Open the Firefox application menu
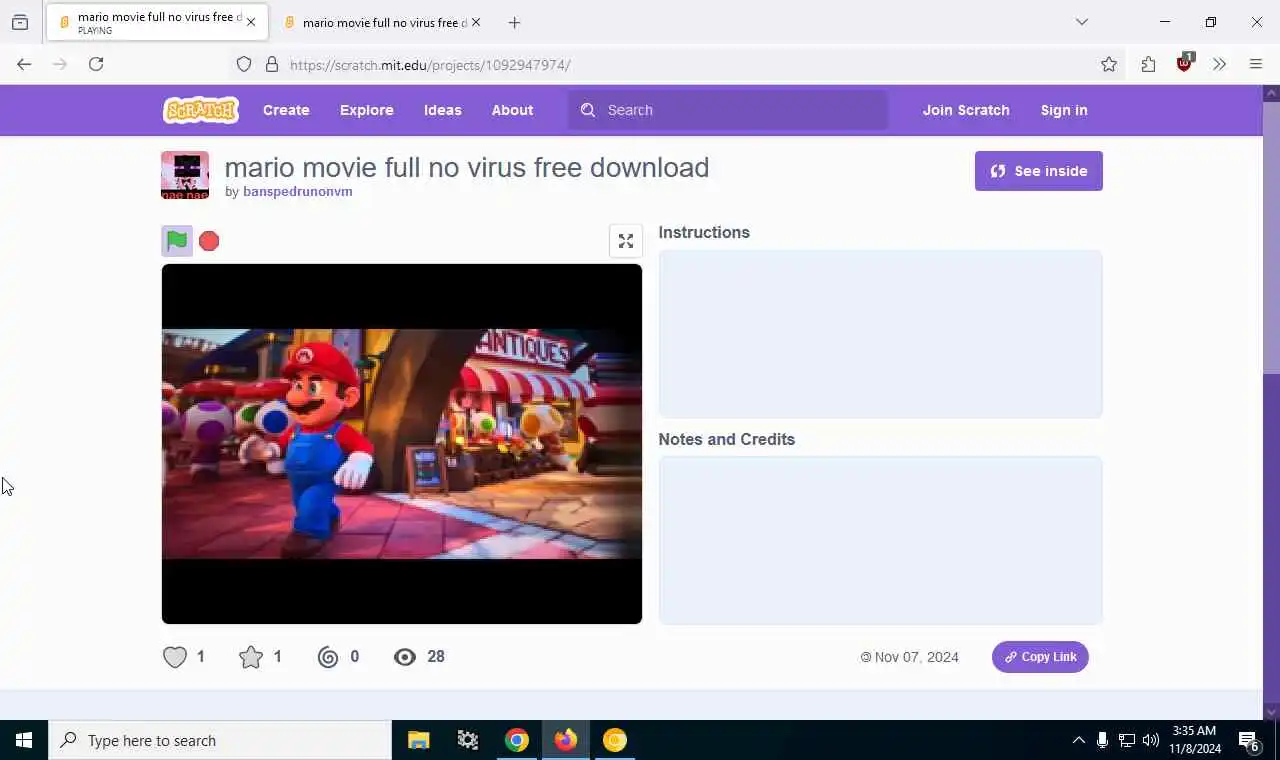 pyautogui.click(x=1256, y=65)
